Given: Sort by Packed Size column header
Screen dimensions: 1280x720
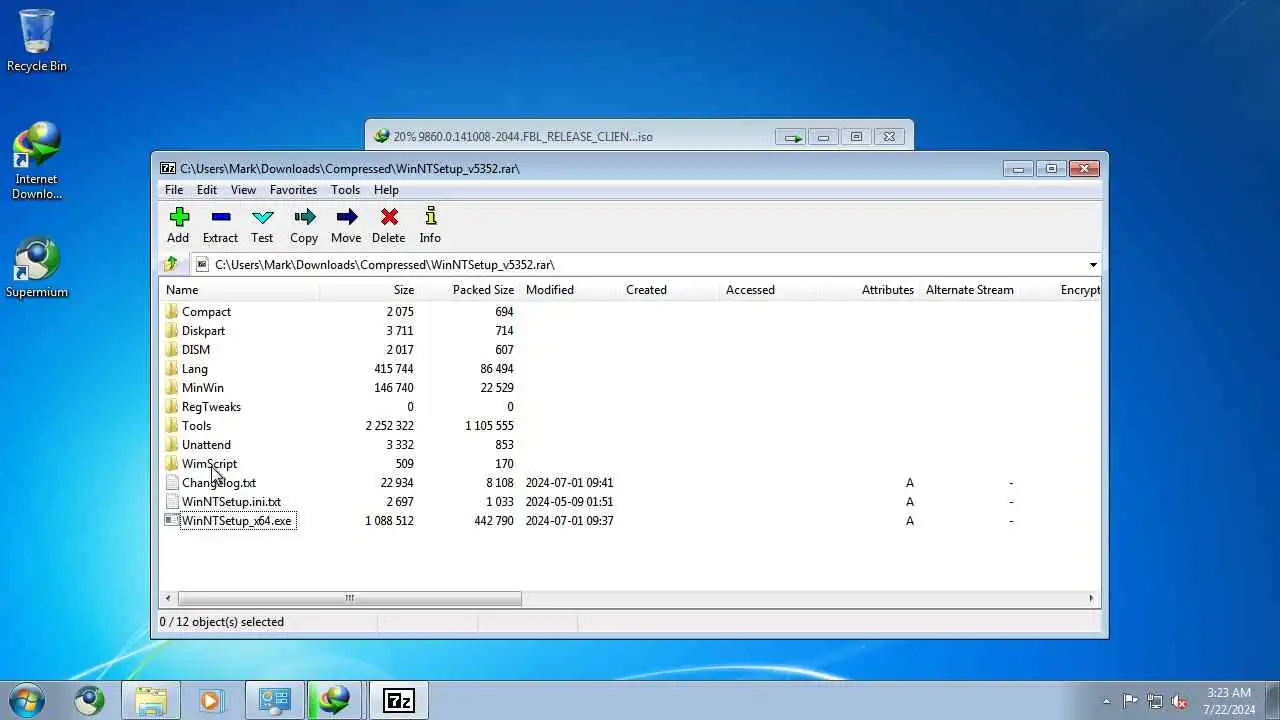Looking at the screenshot, I should (470, 290).
